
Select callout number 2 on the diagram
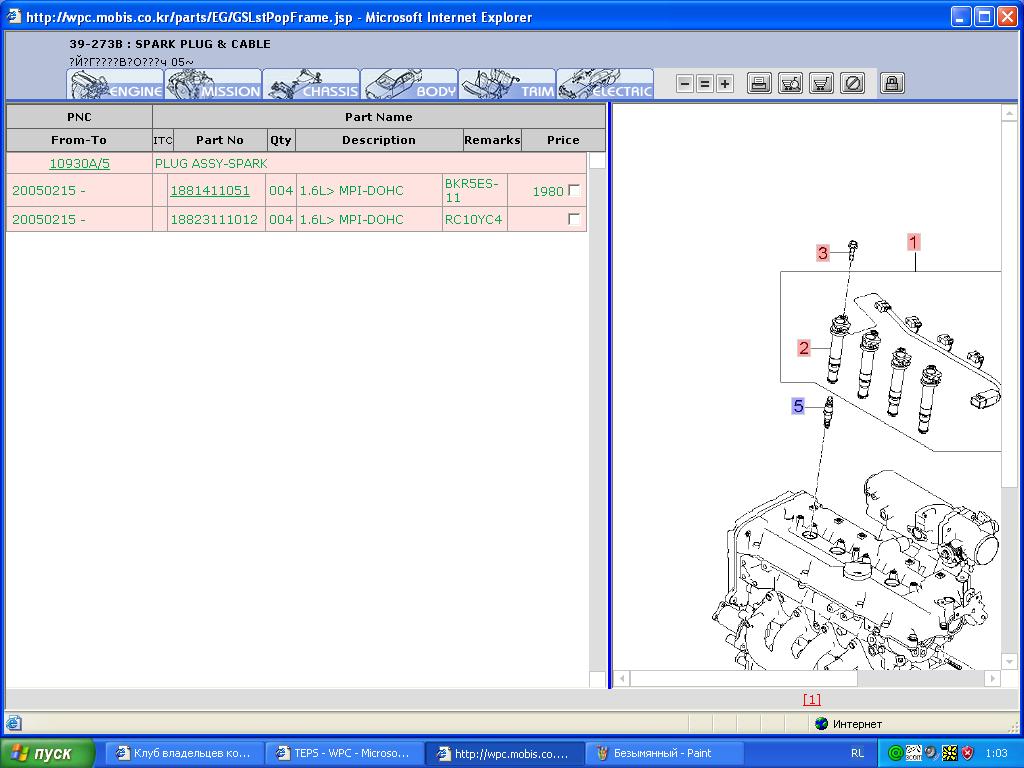click(803, 348)
